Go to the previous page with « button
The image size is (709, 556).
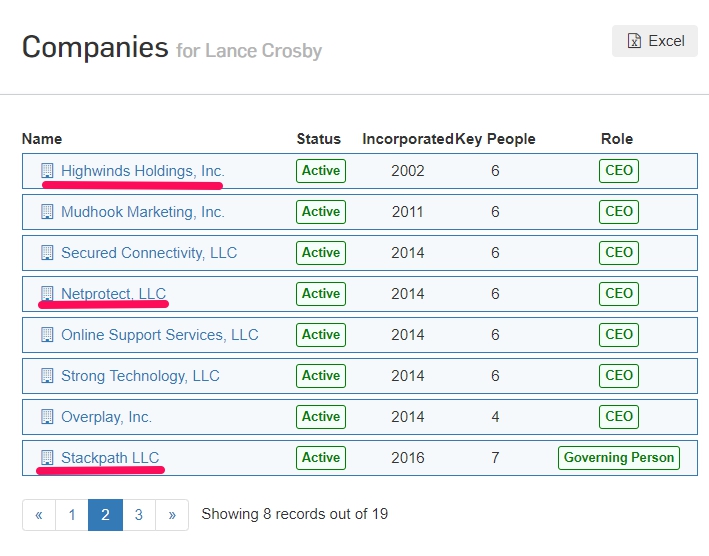pyautogui.click(x=39, y=515)
